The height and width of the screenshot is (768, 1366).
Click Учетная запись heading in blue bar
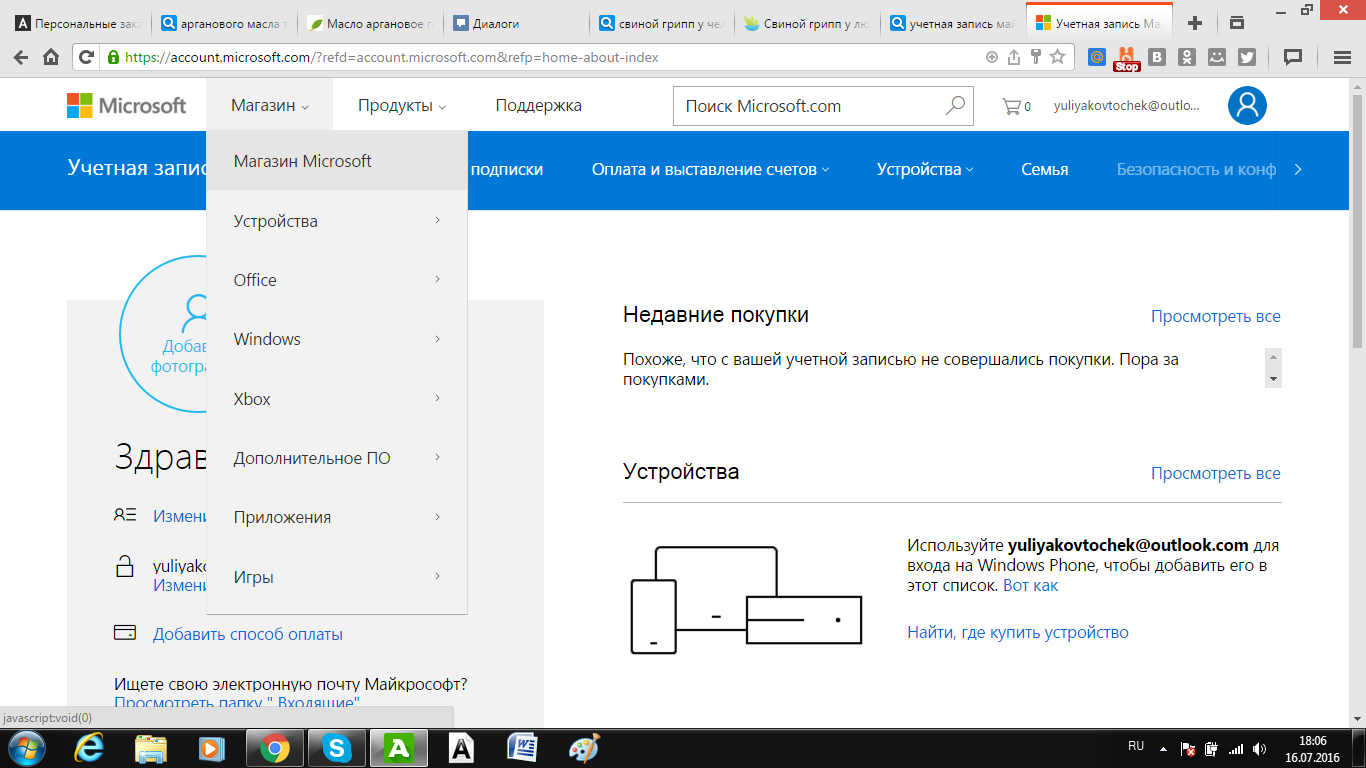point(136,168)
